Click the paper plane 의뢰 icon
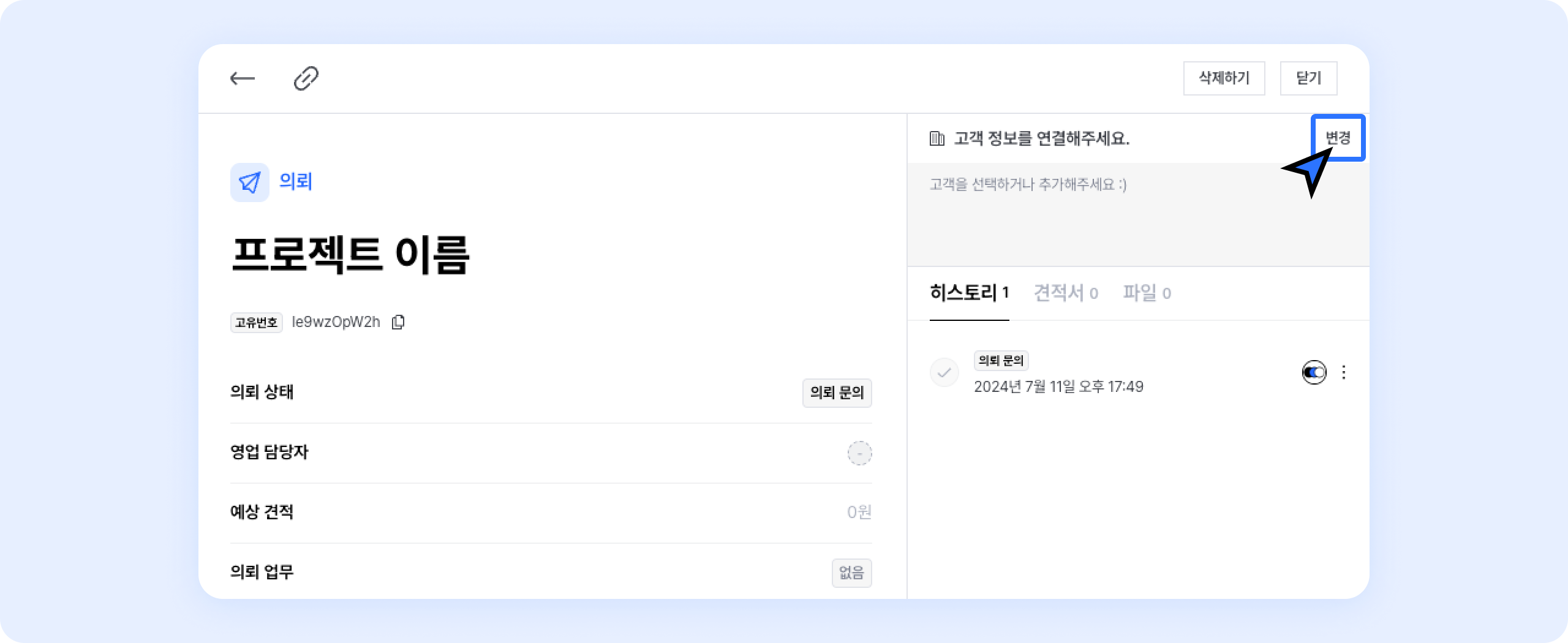The height and width of the screenshot is (643, 1568). point(249,182)
